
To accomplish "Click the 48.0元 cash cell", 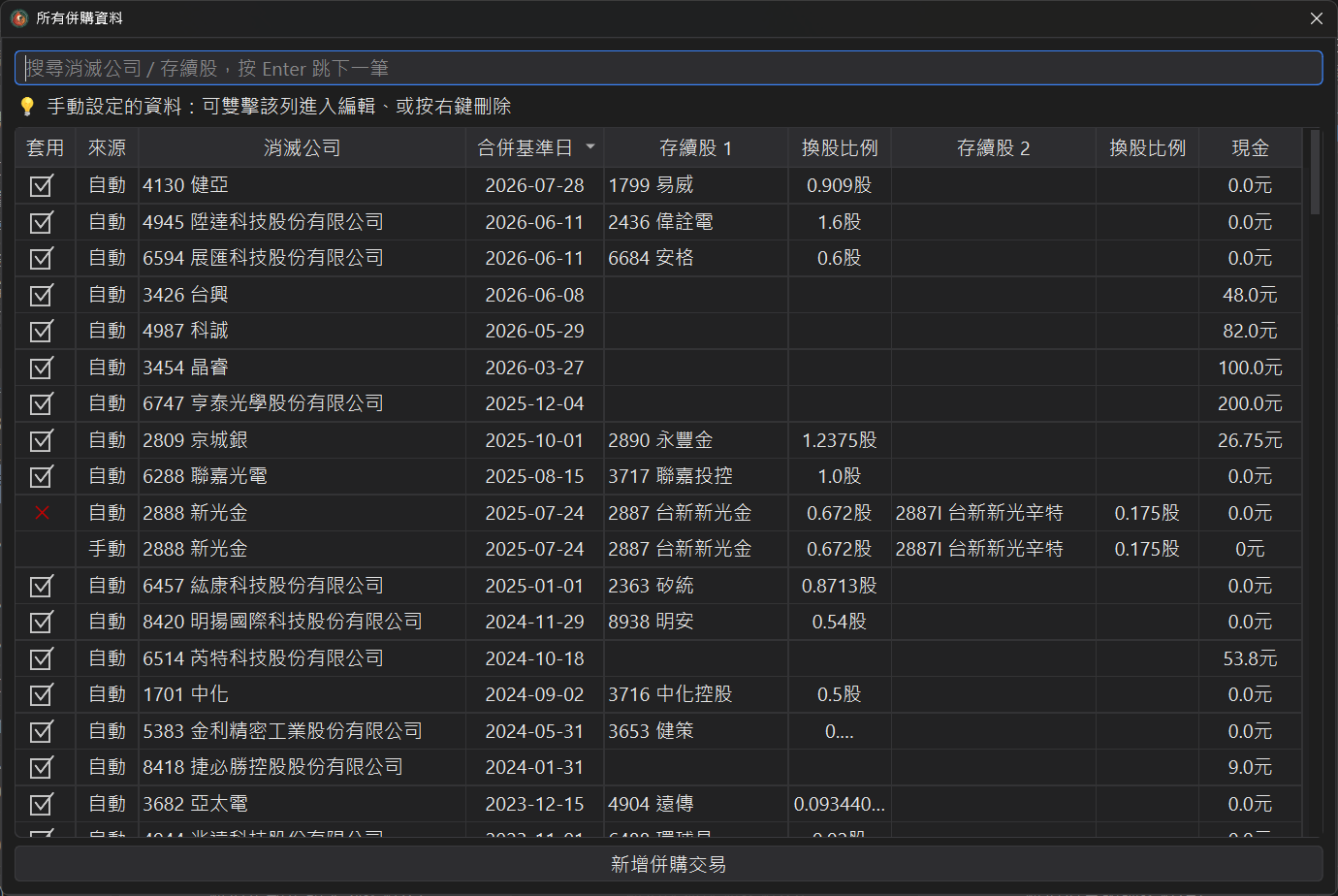I will click(1251, 295).
